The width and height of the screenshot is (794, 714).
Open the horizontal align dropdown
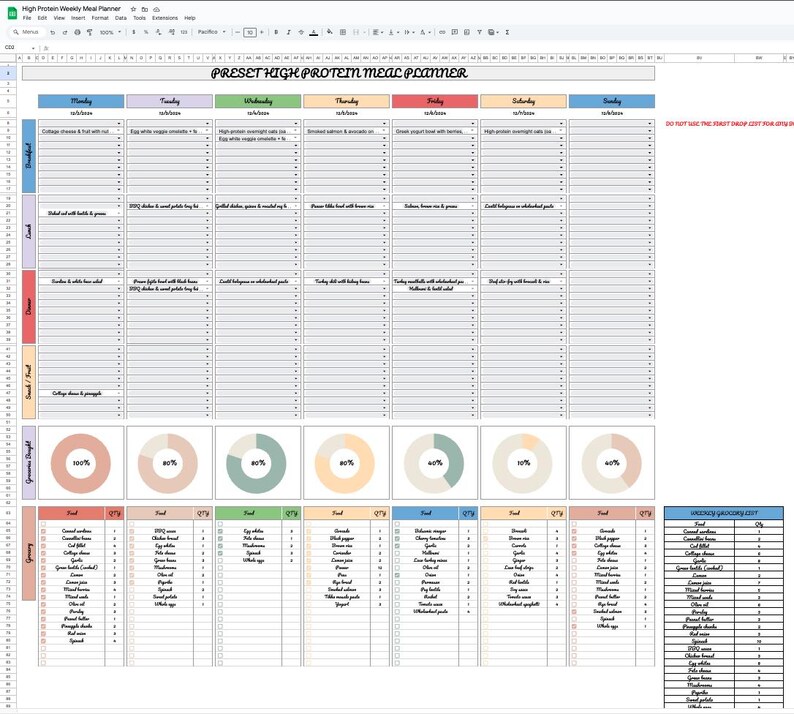377,32
